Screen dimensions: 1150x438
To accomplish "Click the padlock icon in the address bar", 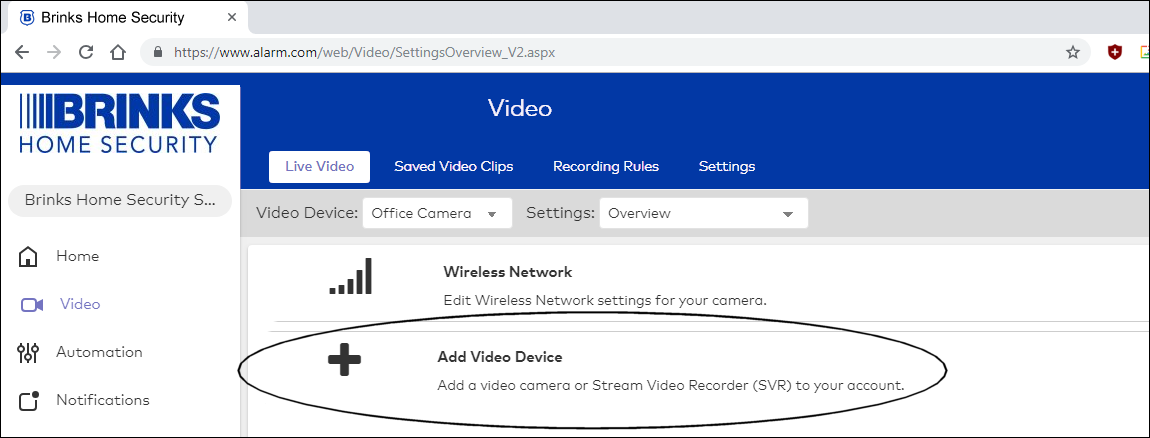I will click(156, 52).
